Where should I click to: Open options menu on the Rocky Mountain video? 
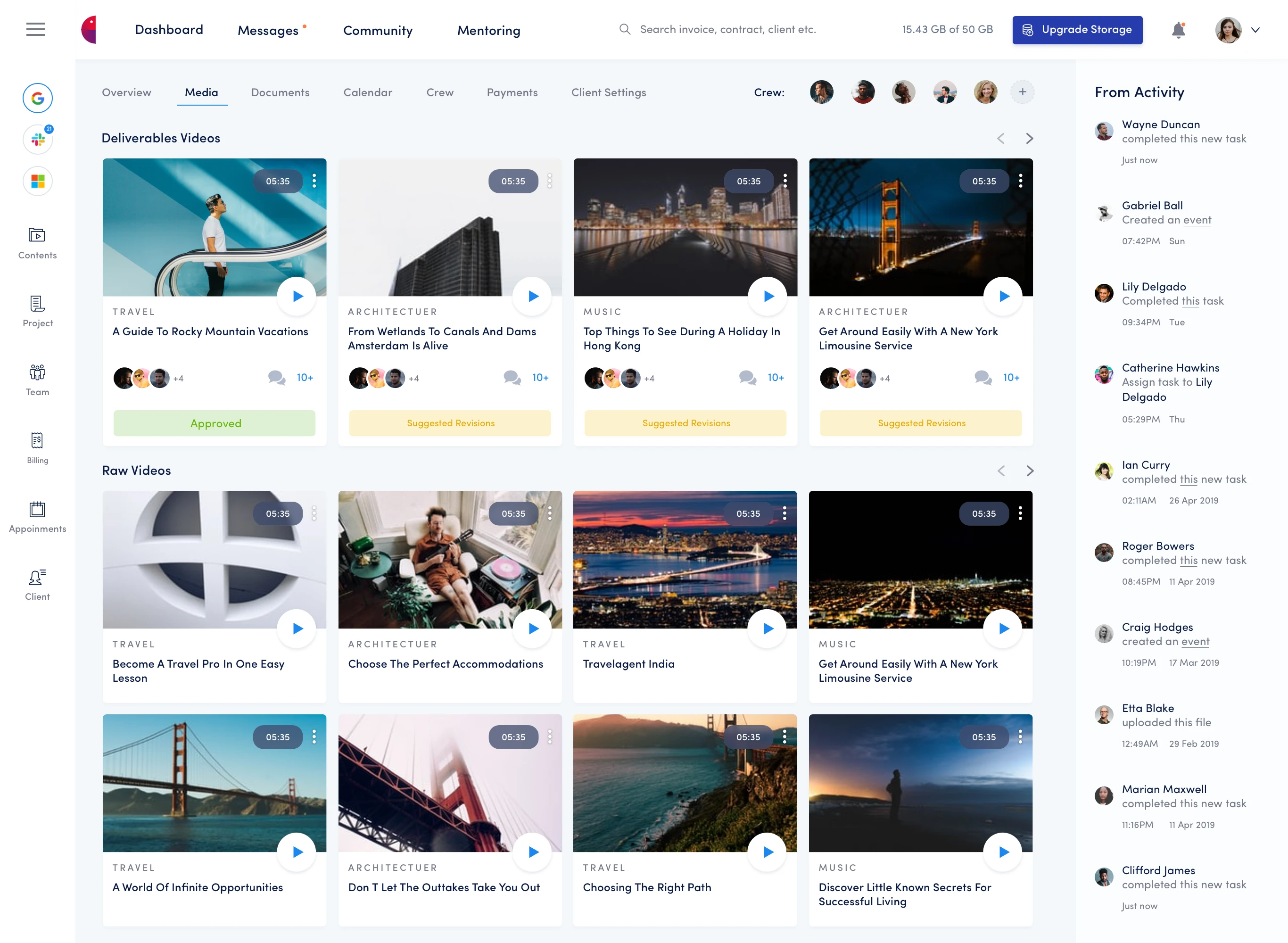click(x=314, y=181)
